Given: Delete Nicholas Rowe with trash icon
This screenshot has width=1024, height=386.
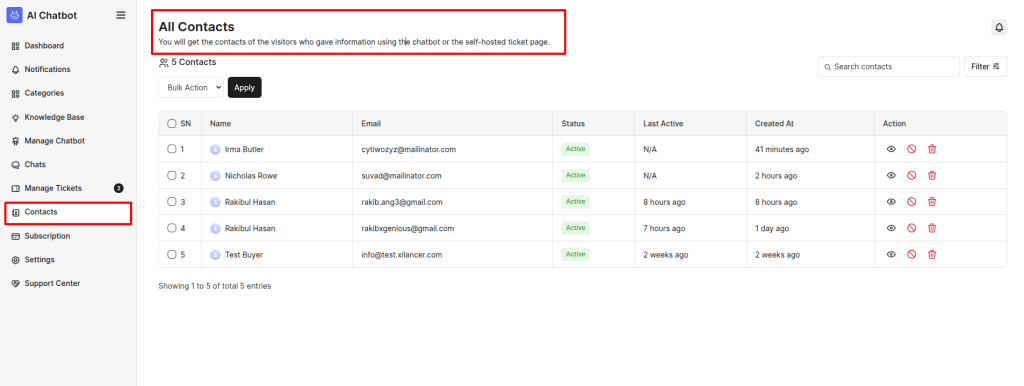Looking at the screenshot, I should click(x=932, y=176).
